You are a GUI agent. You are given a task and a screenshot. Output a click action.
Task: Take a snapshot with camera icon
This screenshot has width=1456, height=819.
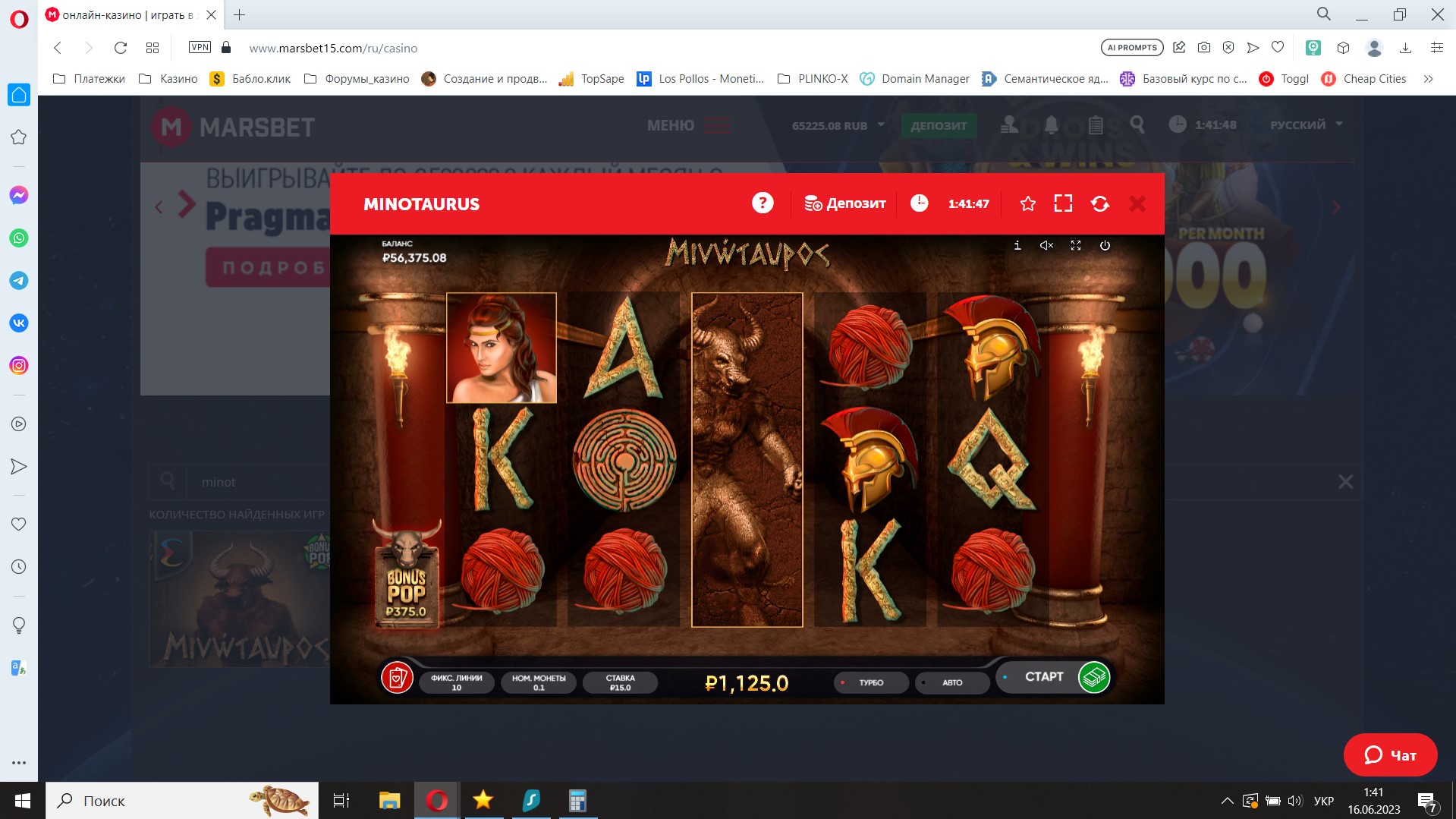pyautogui.click(x=1204, y=48)
